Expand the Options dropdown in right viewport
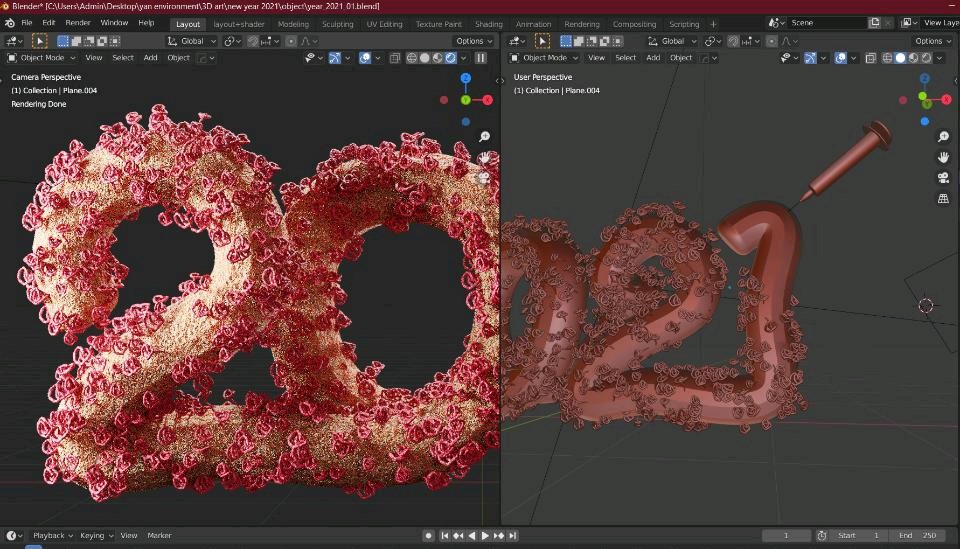The height and width of the screenshot is (549, 960). [932, 41]
